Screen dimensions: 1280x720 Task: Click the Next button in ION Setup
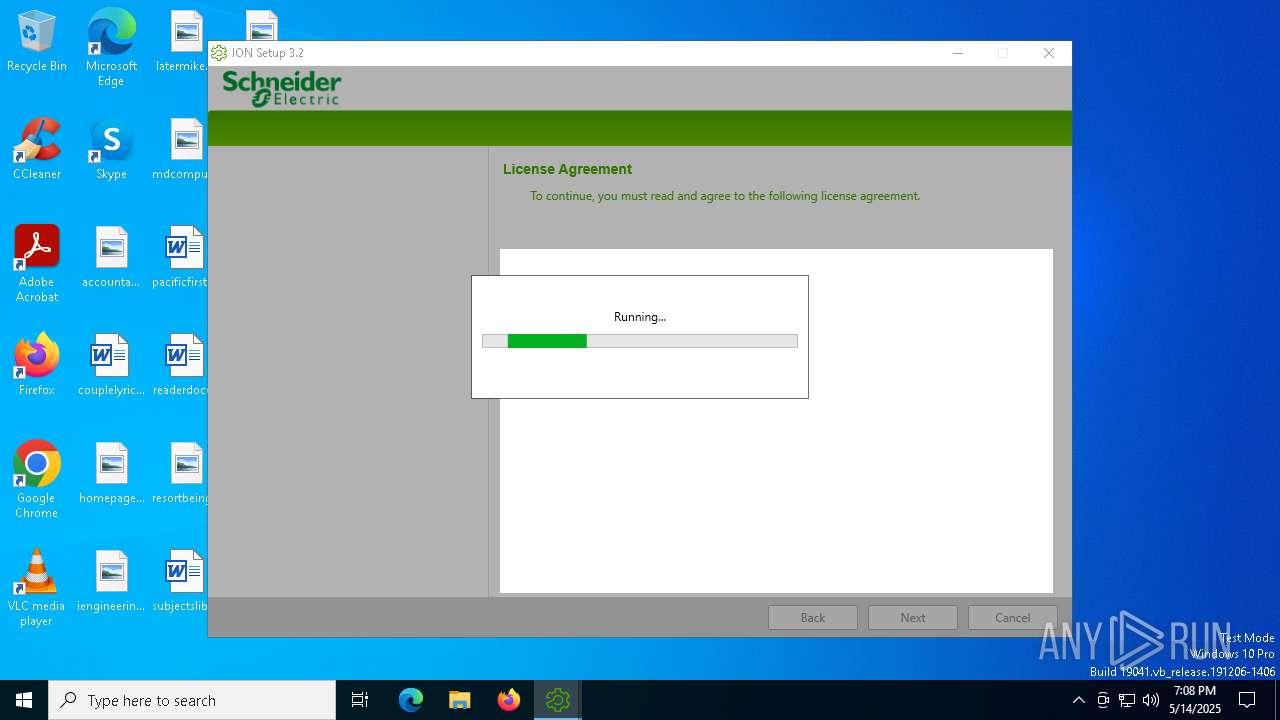913,617
